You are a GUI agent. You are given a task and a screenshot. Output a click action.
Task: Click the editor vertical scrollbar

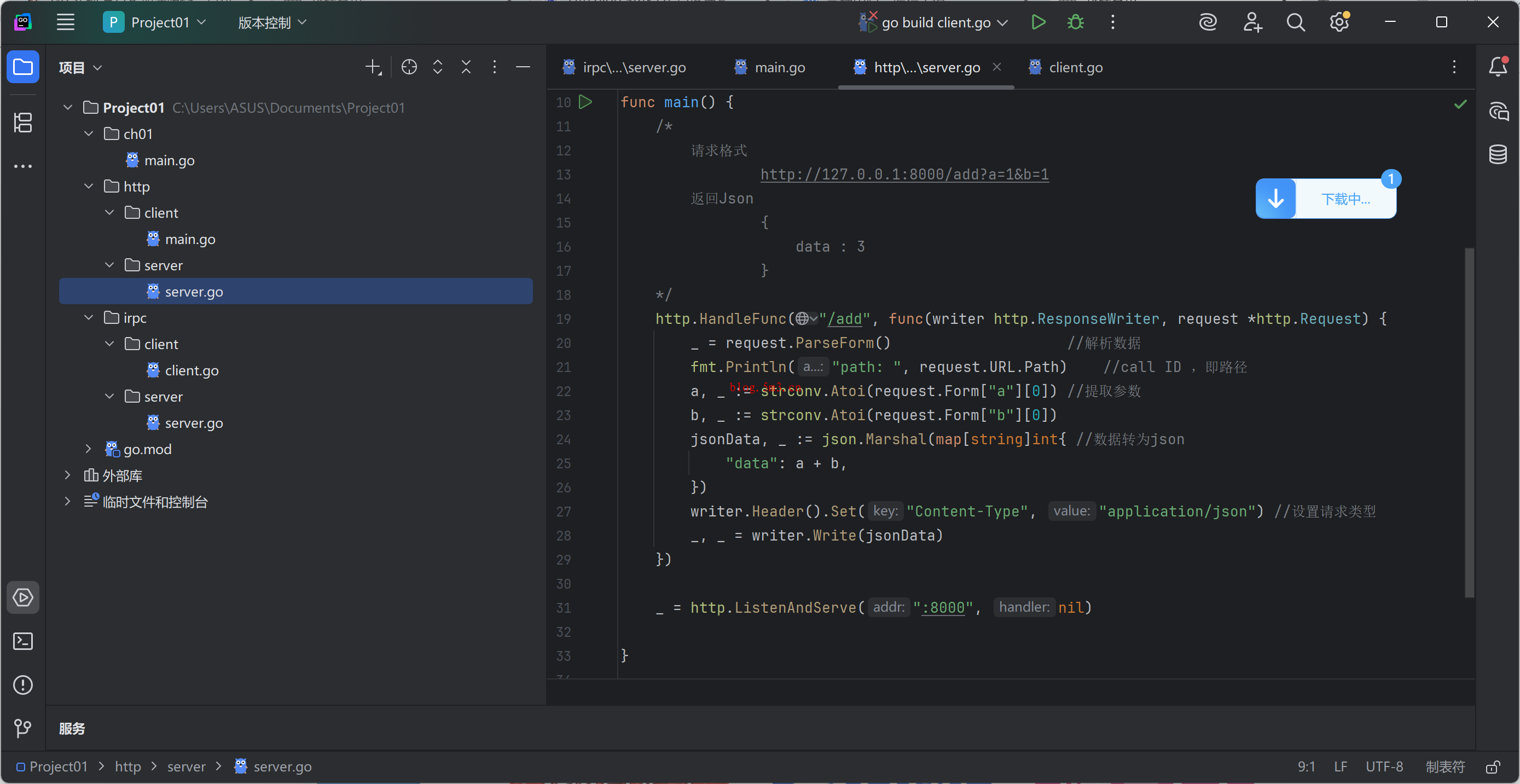[x=1469, y=422]
